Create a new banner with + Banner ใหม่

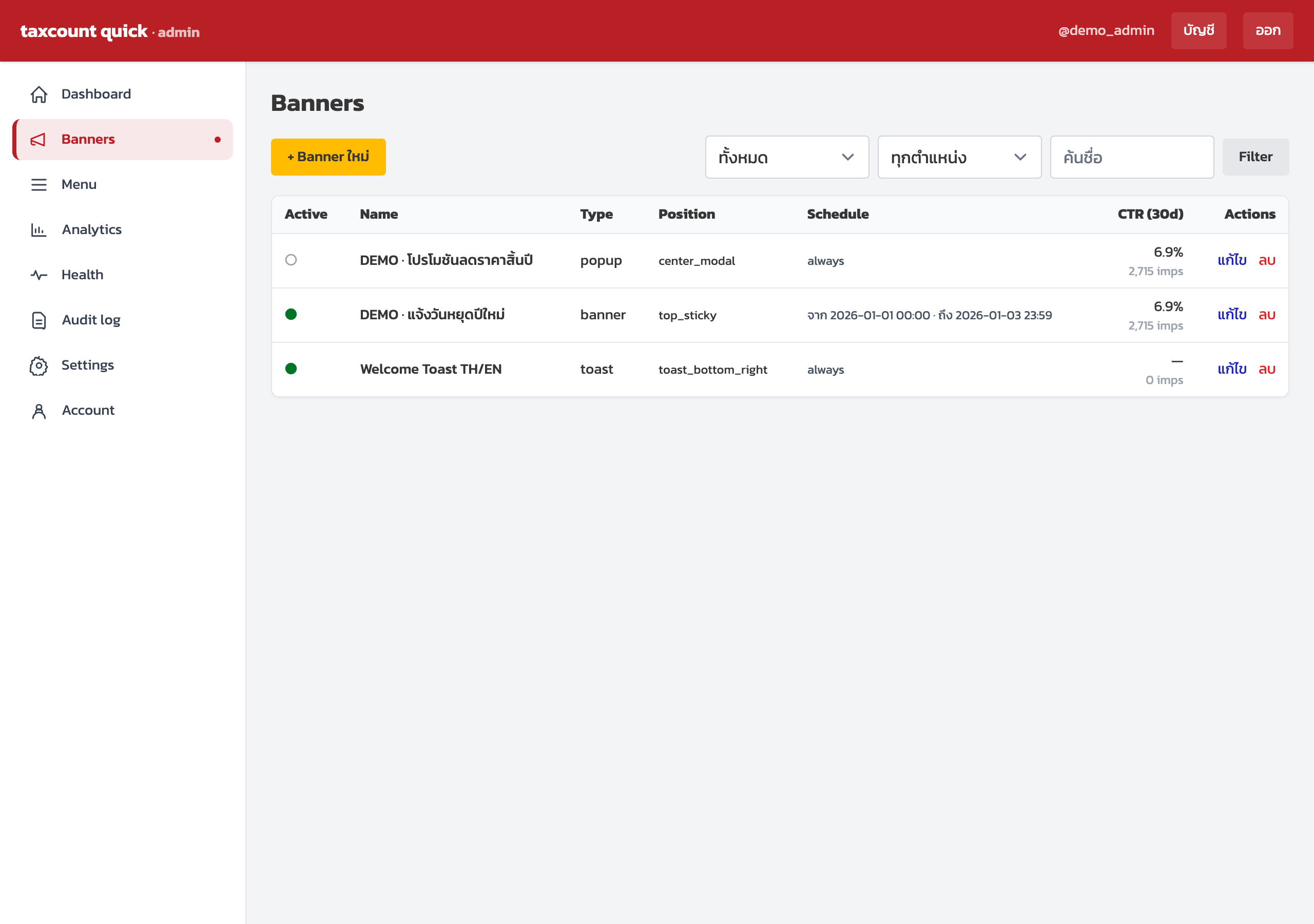[328, 157]
